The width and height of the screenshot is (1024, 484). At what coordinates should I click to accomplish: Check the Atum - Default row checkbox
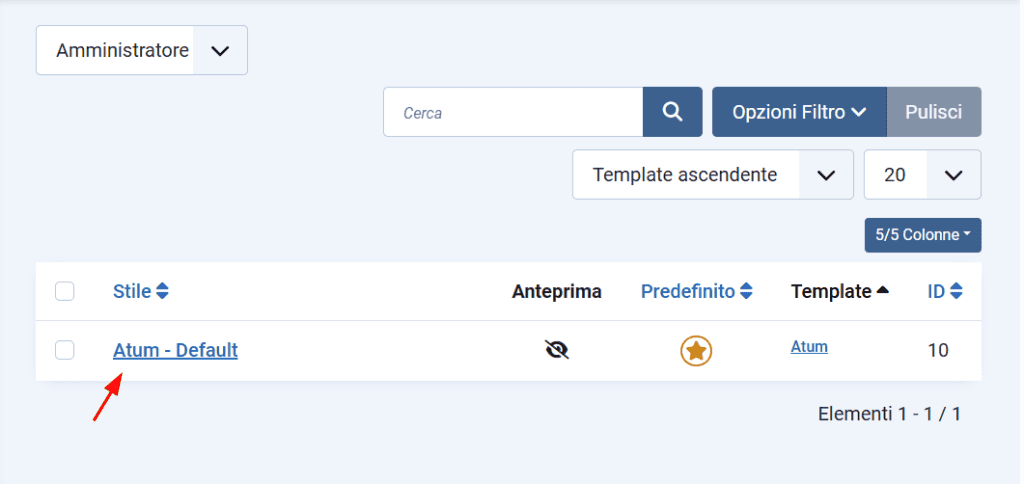point(65,350)
